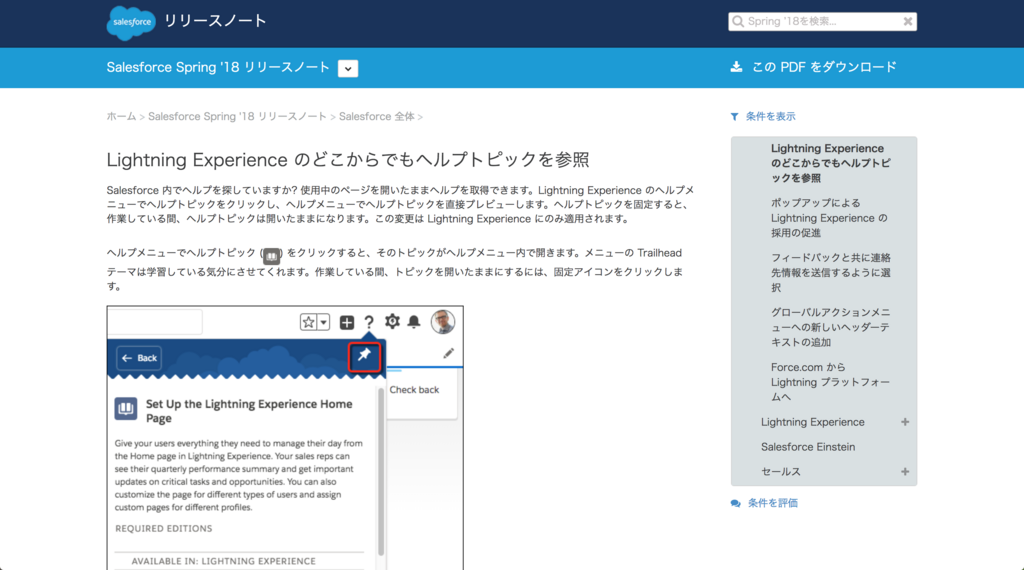
Task: Open Force.com から Lightning プラットフォームへ
Action: pyautogui.click(x=830, y=382)
